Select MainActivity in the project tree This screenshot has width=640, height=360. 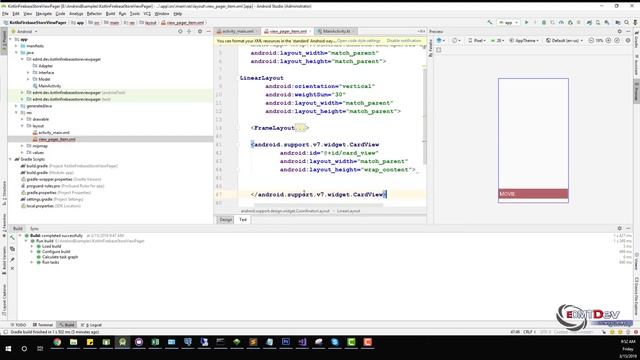pos(49,86)
